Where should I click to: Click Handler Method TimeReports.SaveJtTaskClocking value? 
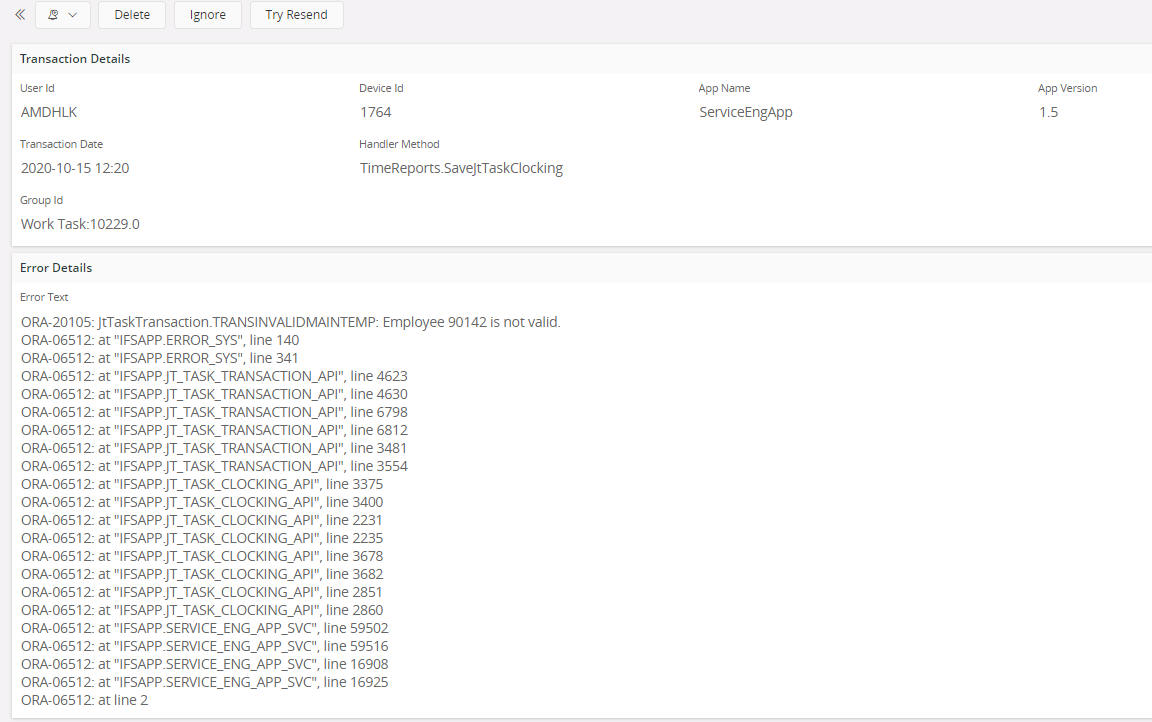pos(461,168)
